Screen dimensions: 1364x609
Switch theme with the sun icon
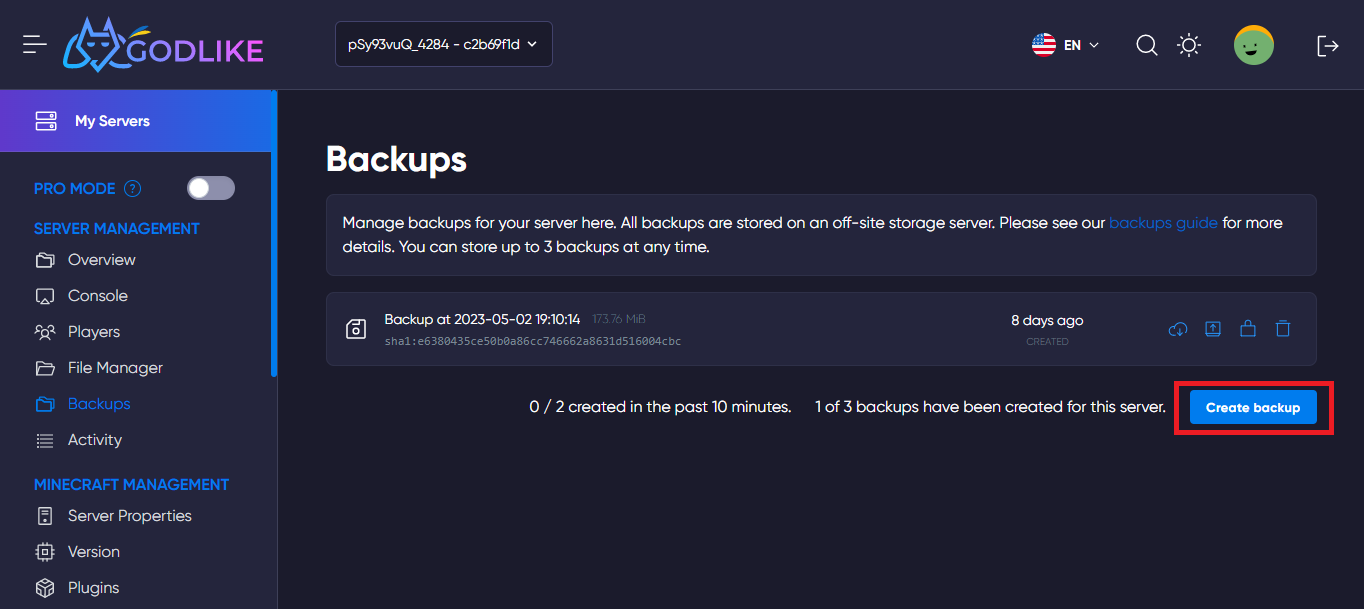pos(1189,45)
